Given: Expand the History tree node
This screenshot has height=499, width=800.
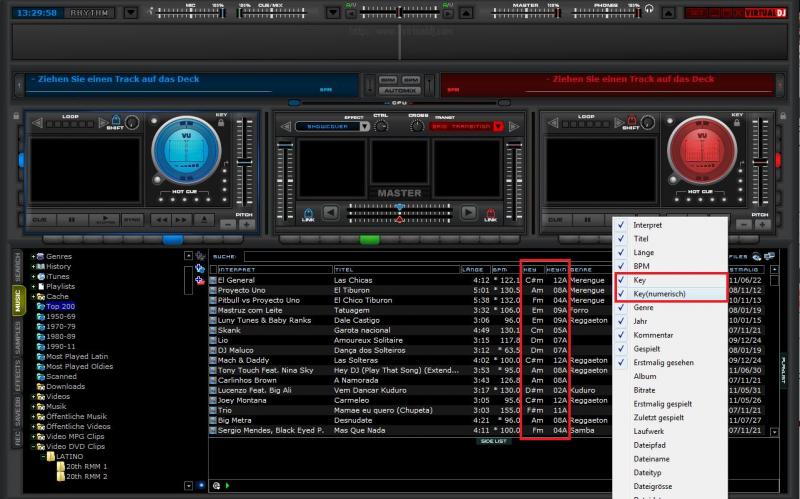Looking at the screenshot, I should [33, 266].
